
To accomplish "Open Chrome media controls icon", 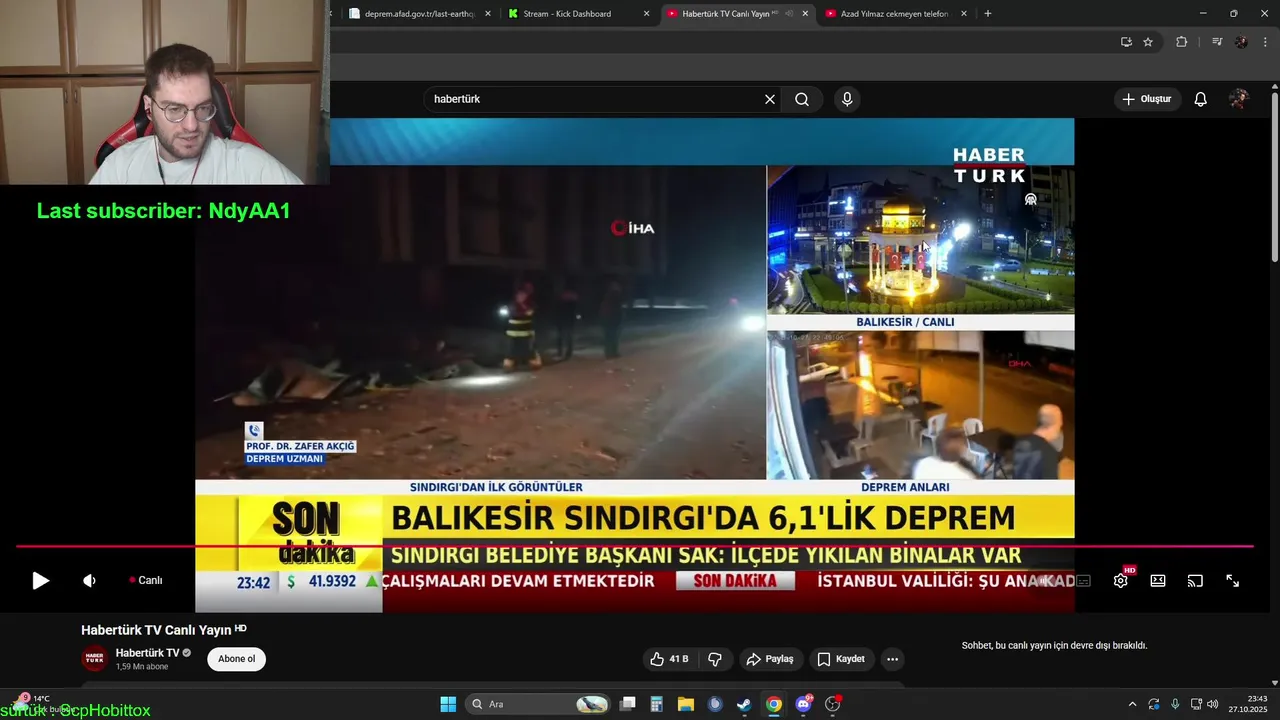I will click(x=1217, y=42).
